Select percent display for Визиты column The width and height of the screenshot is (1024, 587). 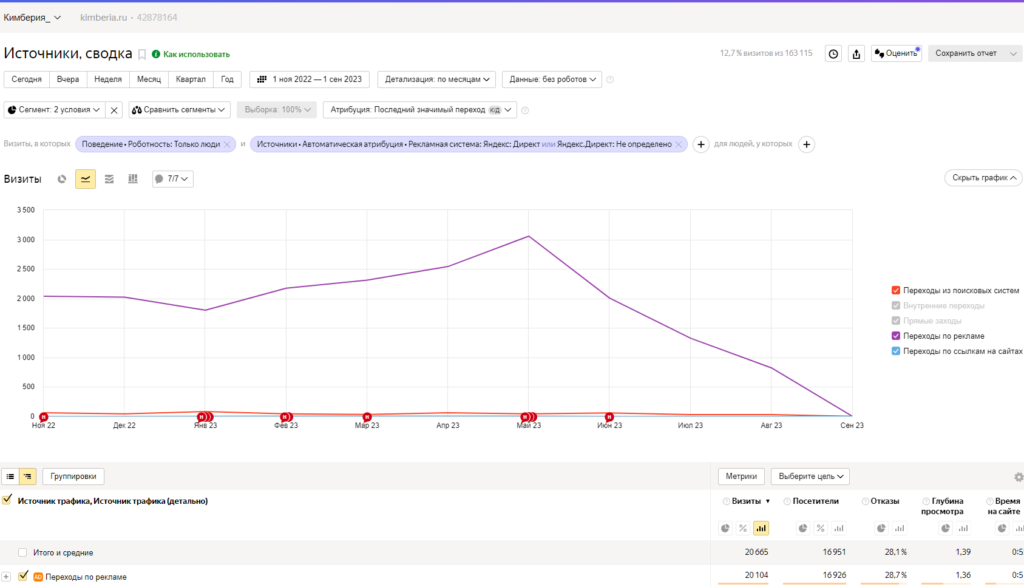click(x=743, y=528)
